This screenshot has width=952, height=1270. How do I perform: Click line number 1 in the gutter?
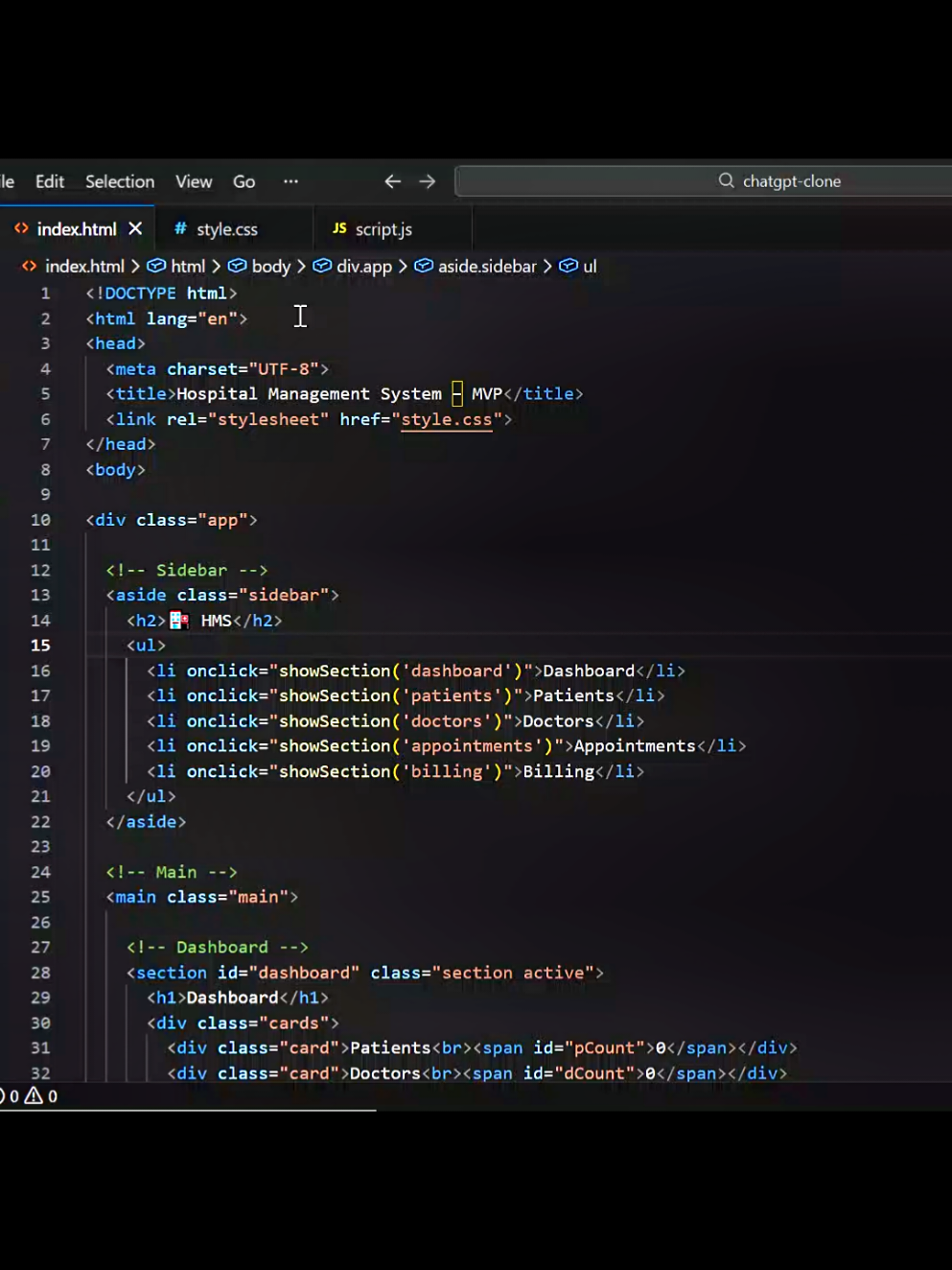[45, 294]
